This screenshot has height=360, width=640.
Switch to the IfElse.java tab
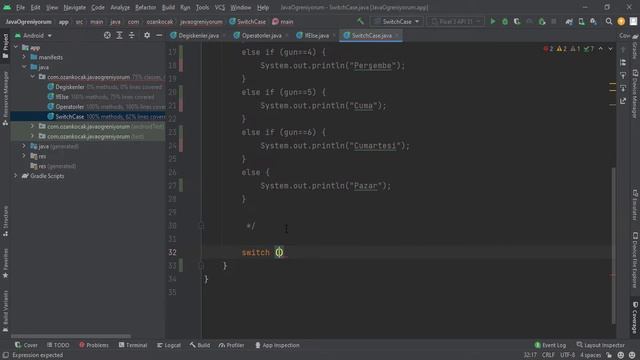click(x=316, y=36)
